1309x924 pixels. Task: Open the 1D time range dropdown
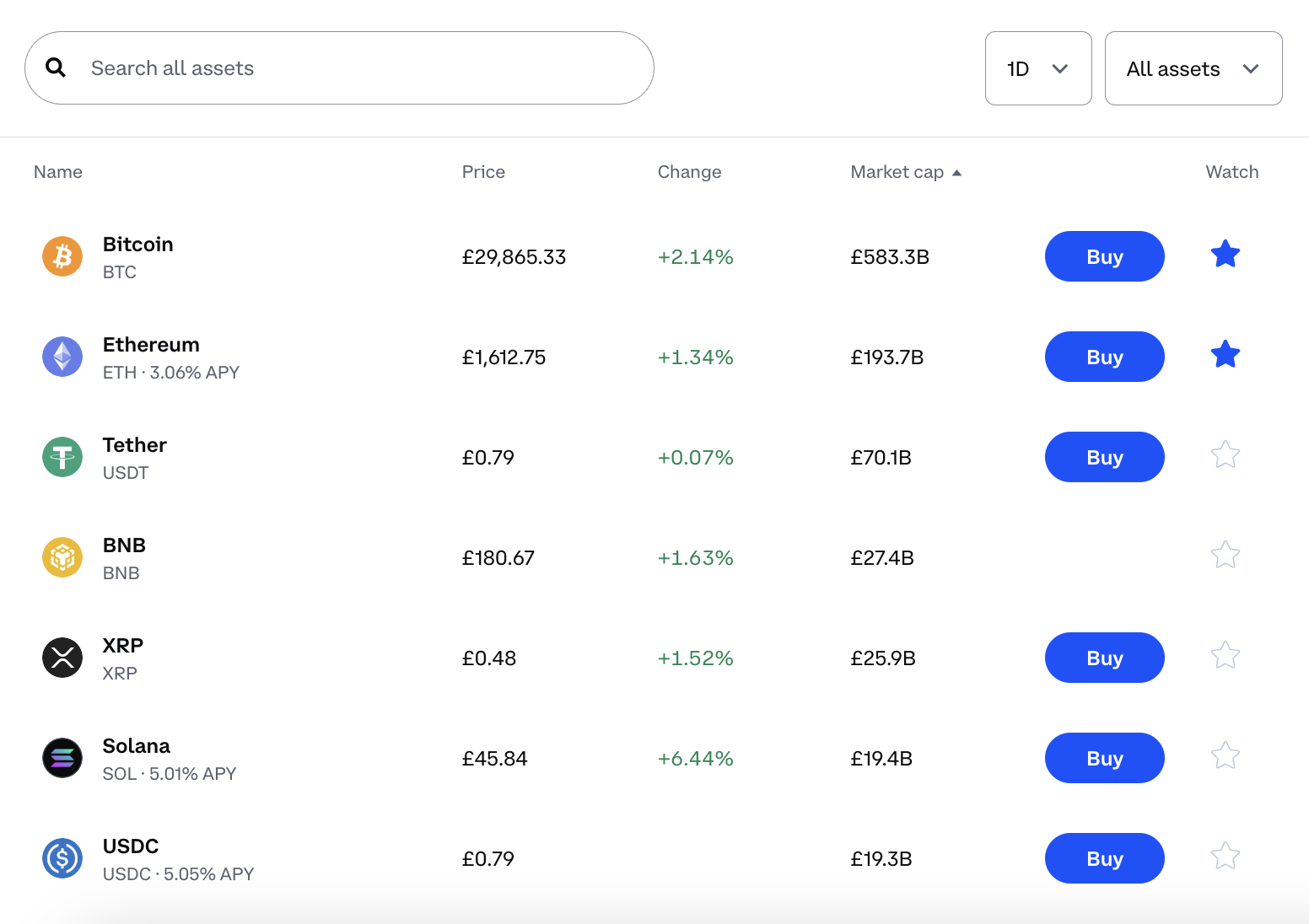tap(1037, 68)
